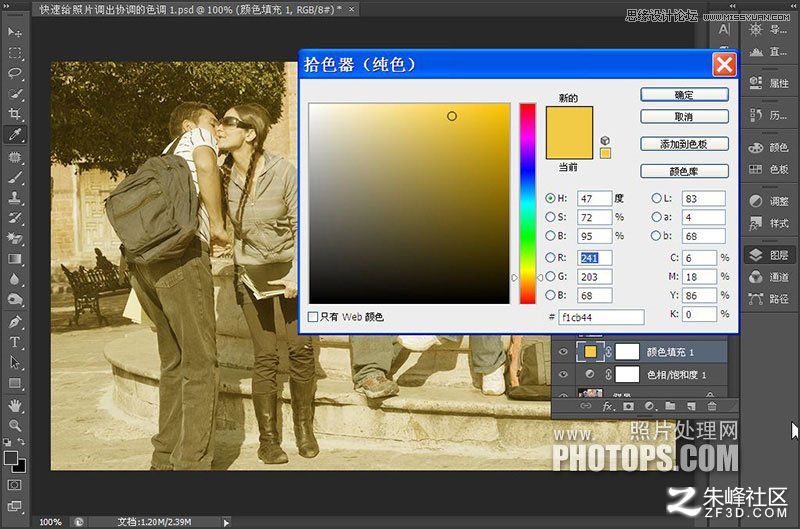Click 确定 to confirm color

(x=684, y=95)
